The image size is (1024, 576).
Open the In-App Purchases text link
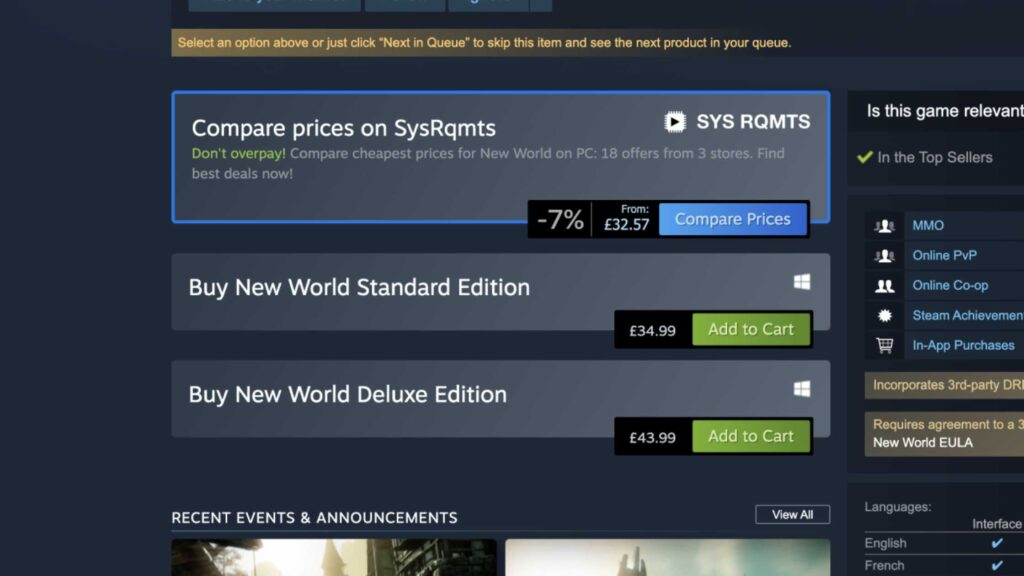(x=963, y=346)
